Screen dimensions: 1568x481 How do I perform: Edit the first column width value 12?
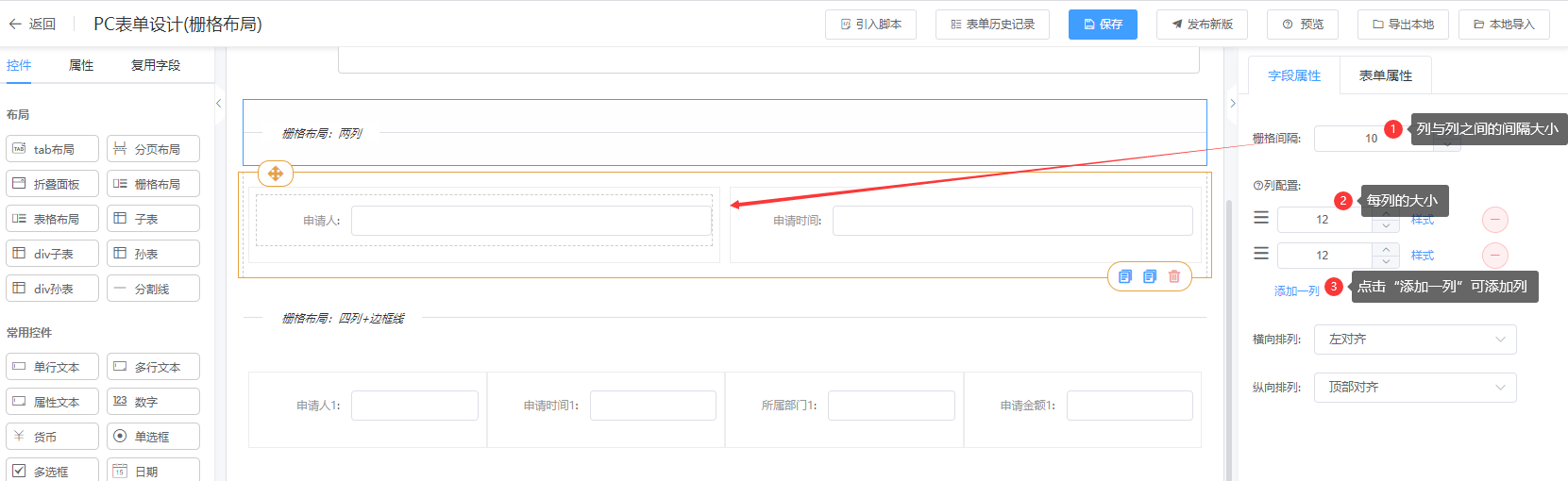[1324, 220]
